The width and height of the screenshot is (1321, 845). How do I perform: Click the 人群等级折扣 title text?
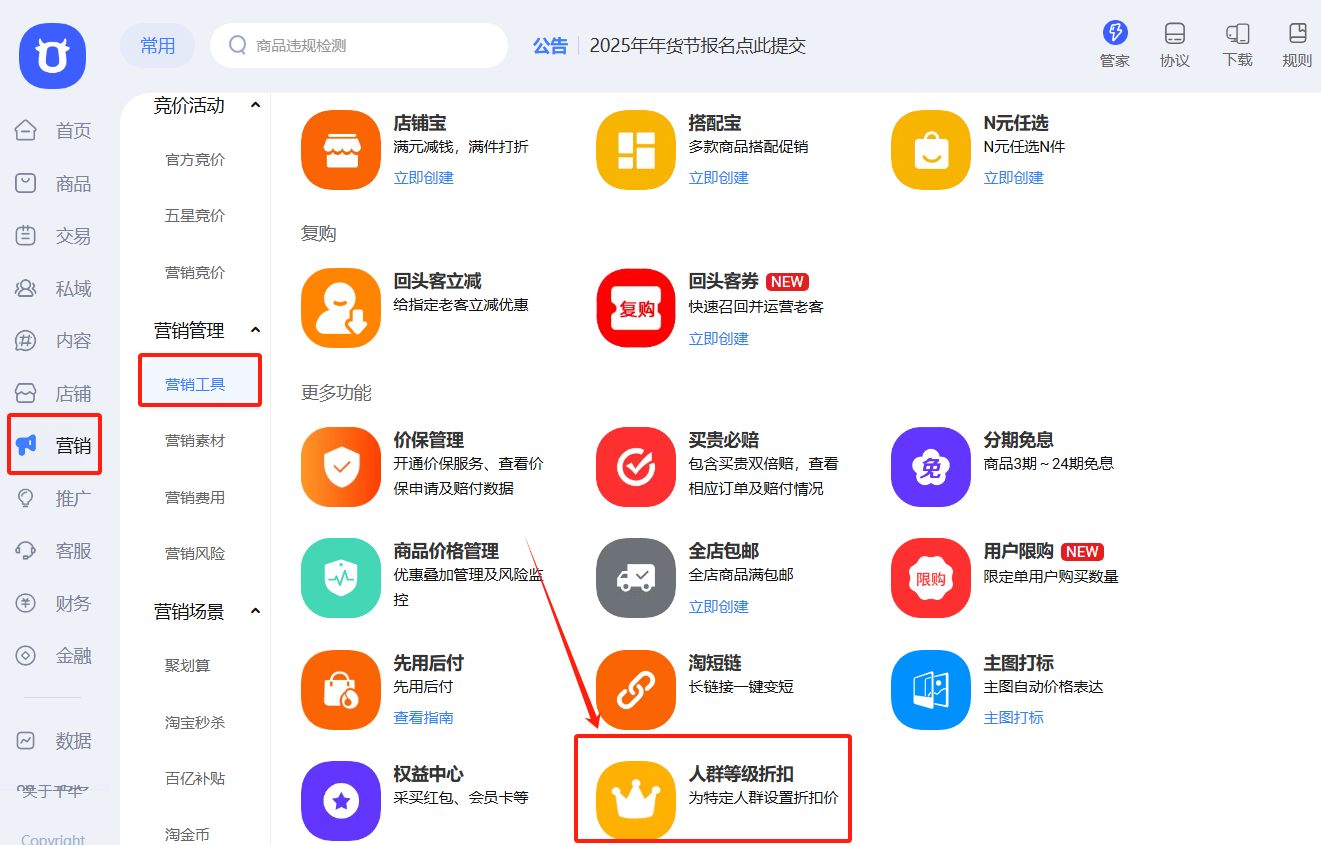tap(741, 774)
